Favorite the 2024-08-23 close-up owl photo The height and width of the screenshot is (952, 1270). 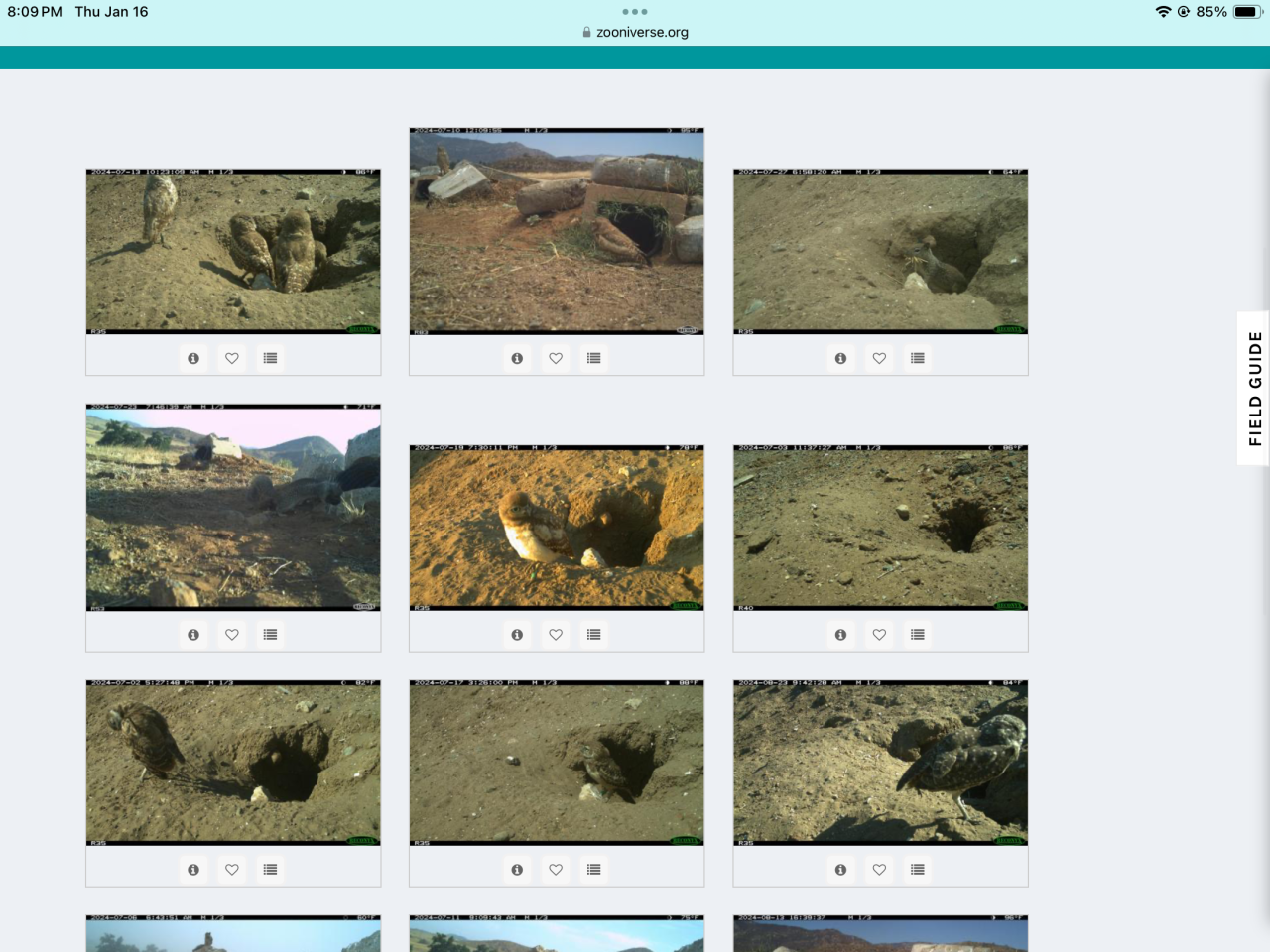879,869
